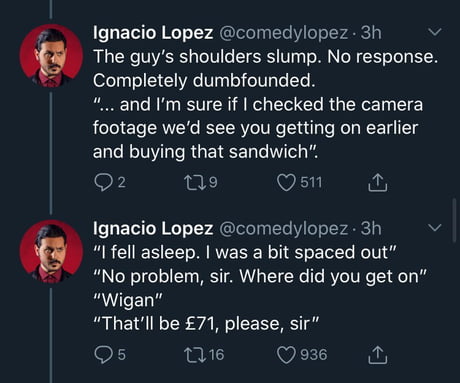460x383 pixels.
Task: Click the scrollbar thumb on the right edge
Action: coord(454,220)
